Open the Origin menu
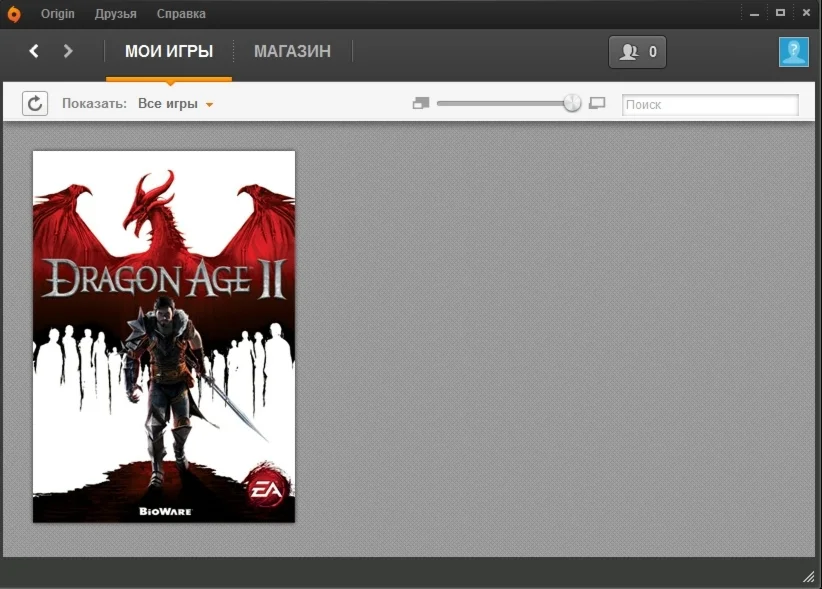 [x=57, y=13]
